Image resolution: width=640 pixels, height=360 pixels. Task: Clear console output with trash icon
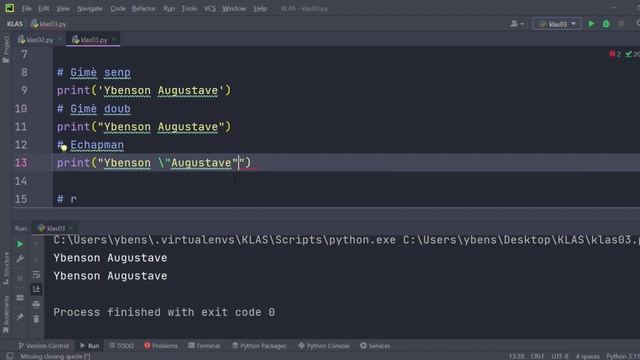coord(36,319)
